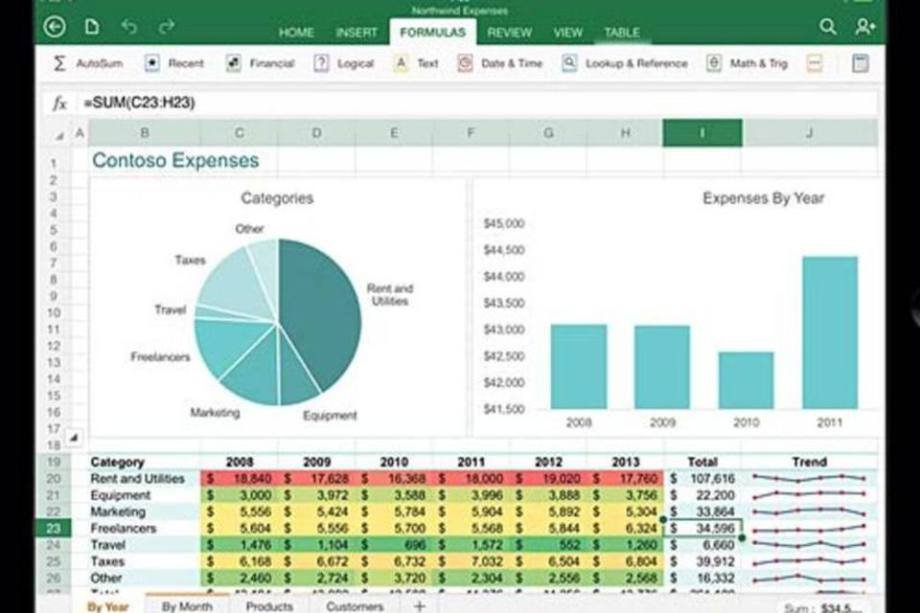Select the By Year sheet tab
This screenshot has width=920, height=613.
(108, 605)
